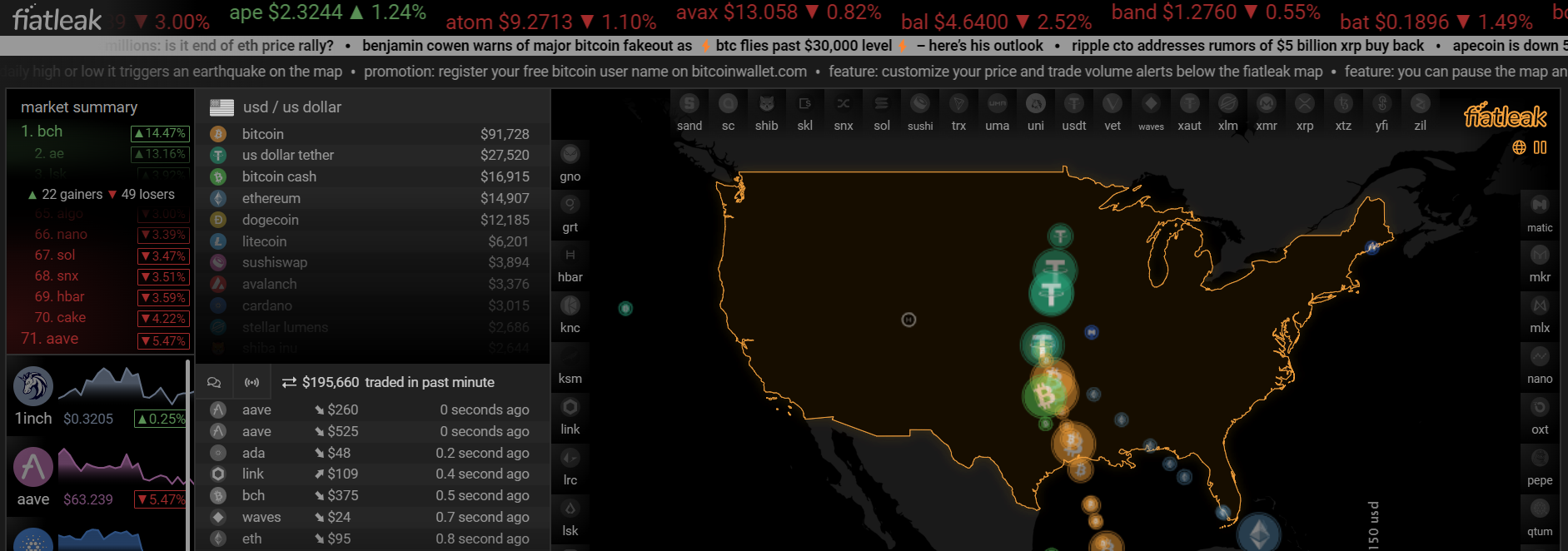Open 'btc flies past $30,000 level' headline
Image resolution: width=1568 pixels, height=551 pixels.
click(x=804, y=46)
